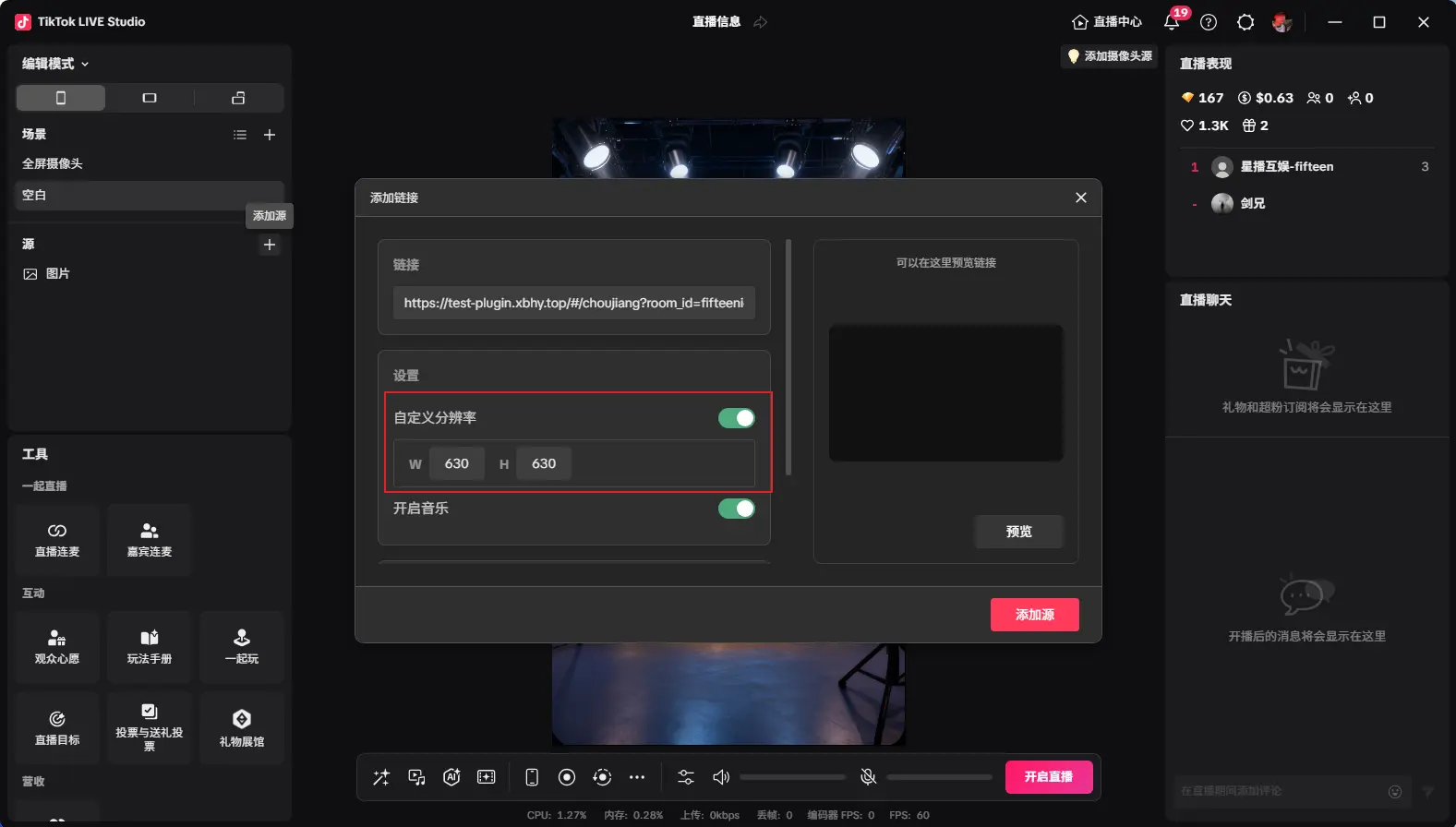1456x827 pixels.
Task: Open the more options ellipsis menu
Action: click(x=637, y=777)
